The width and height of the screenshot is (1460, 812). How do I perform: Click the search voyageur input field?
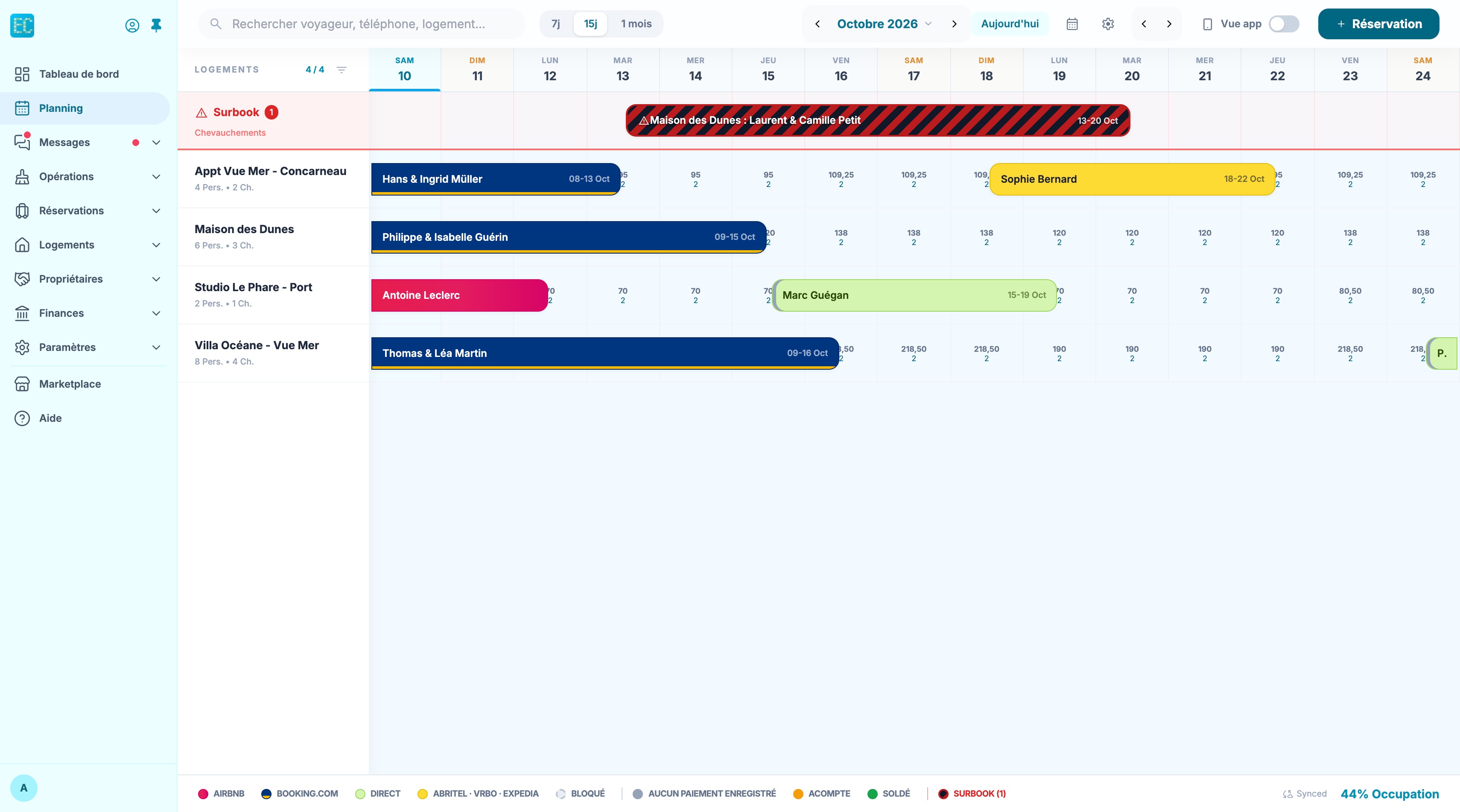tap(362, 24)
